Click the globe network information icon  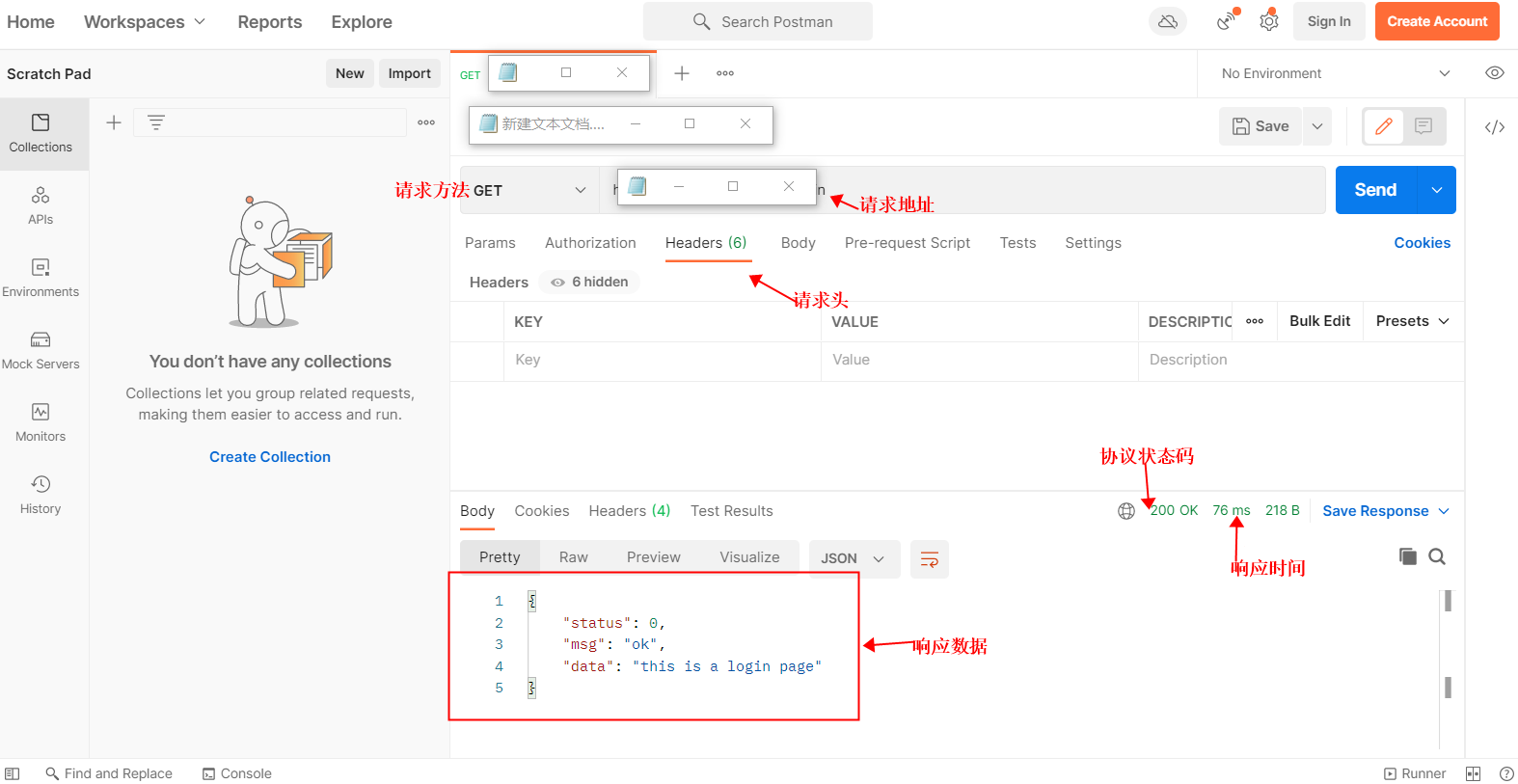pos(1126,511)
